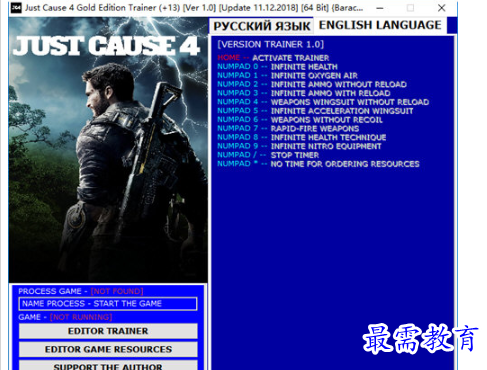Click the GAME [NOT RUNNING] status
This screenshot has height=370, width=487.
65,317
